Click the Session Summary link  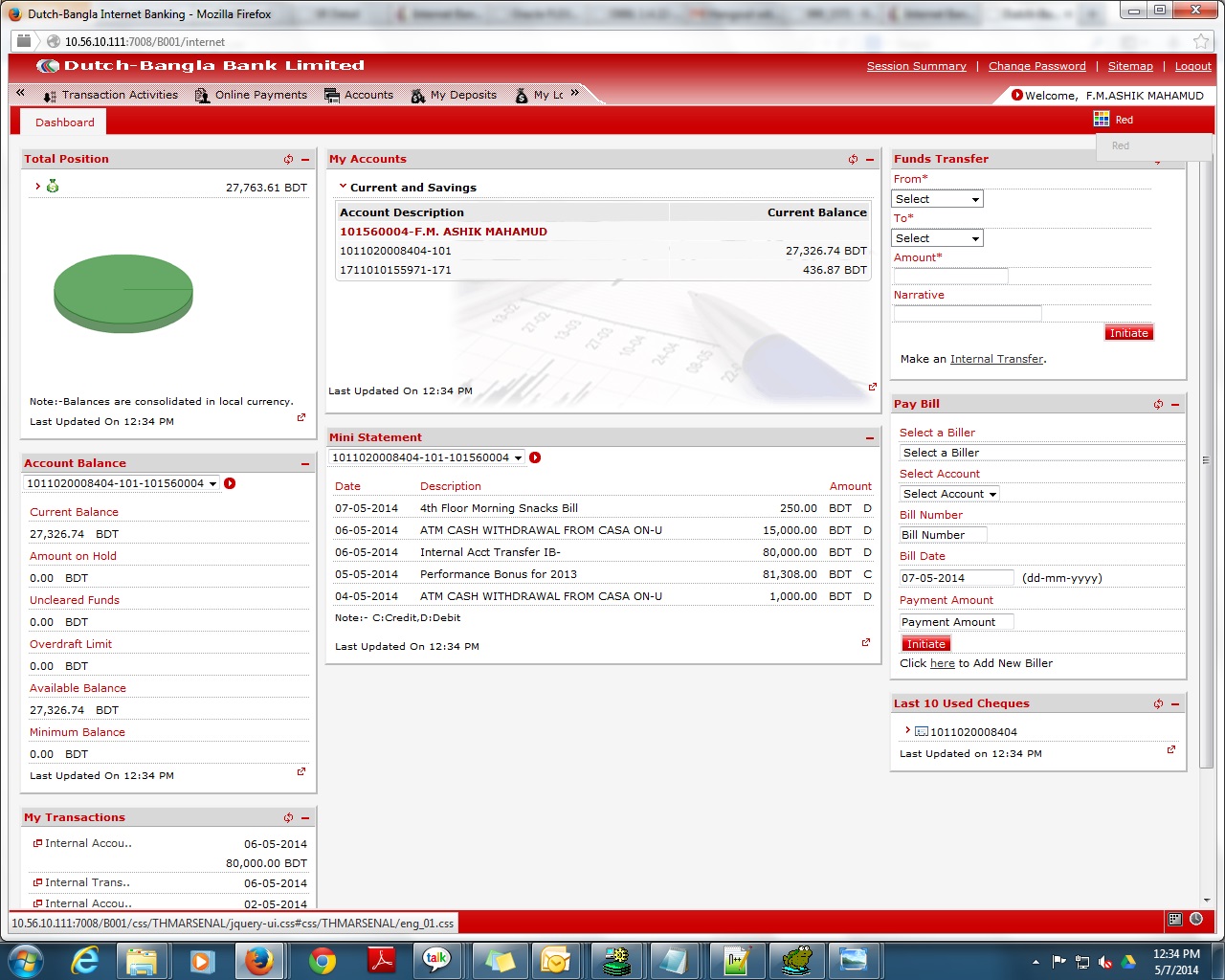[x=916, y=66]
